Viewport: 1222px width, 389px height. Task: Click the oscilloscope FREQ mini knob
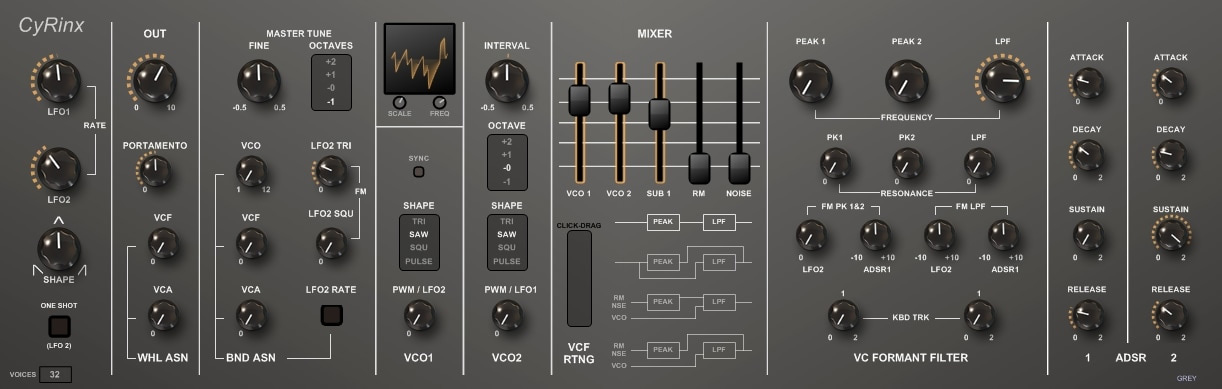439,102
